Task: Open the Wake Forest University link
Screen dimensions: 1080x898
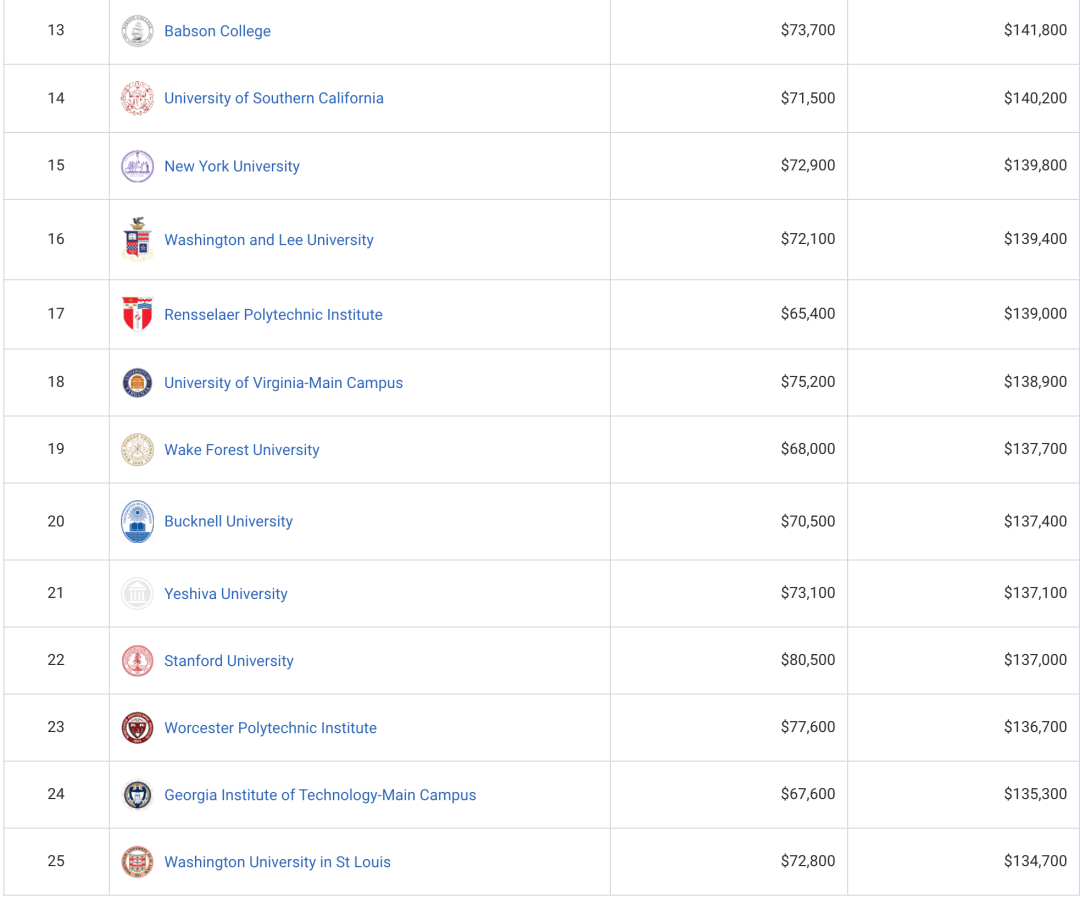Action: pyautogui.click(x=242, y=450)
